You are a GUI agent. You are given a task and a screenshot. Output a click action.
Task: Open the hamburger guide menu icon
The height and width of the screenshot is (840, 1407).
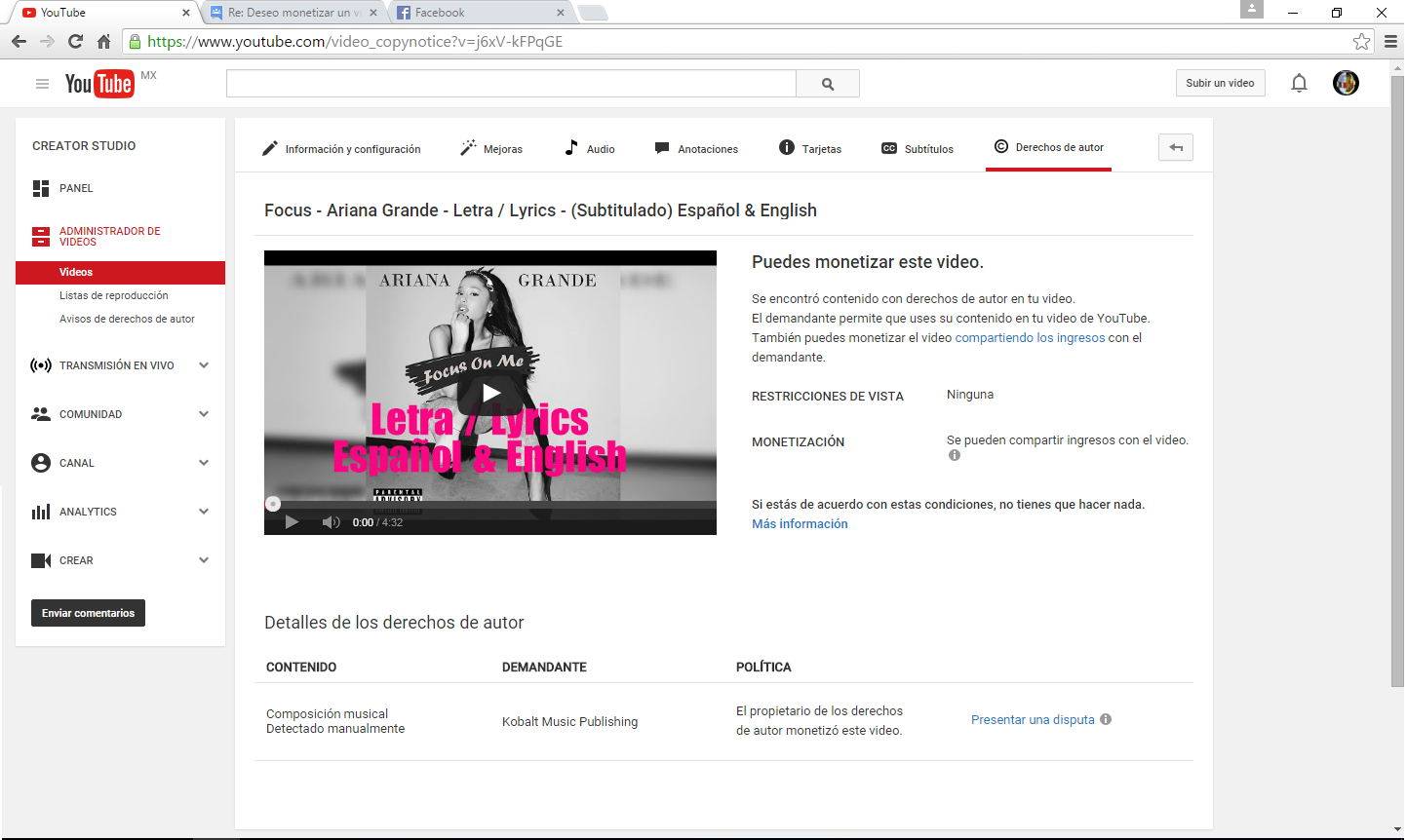[42, 84]
